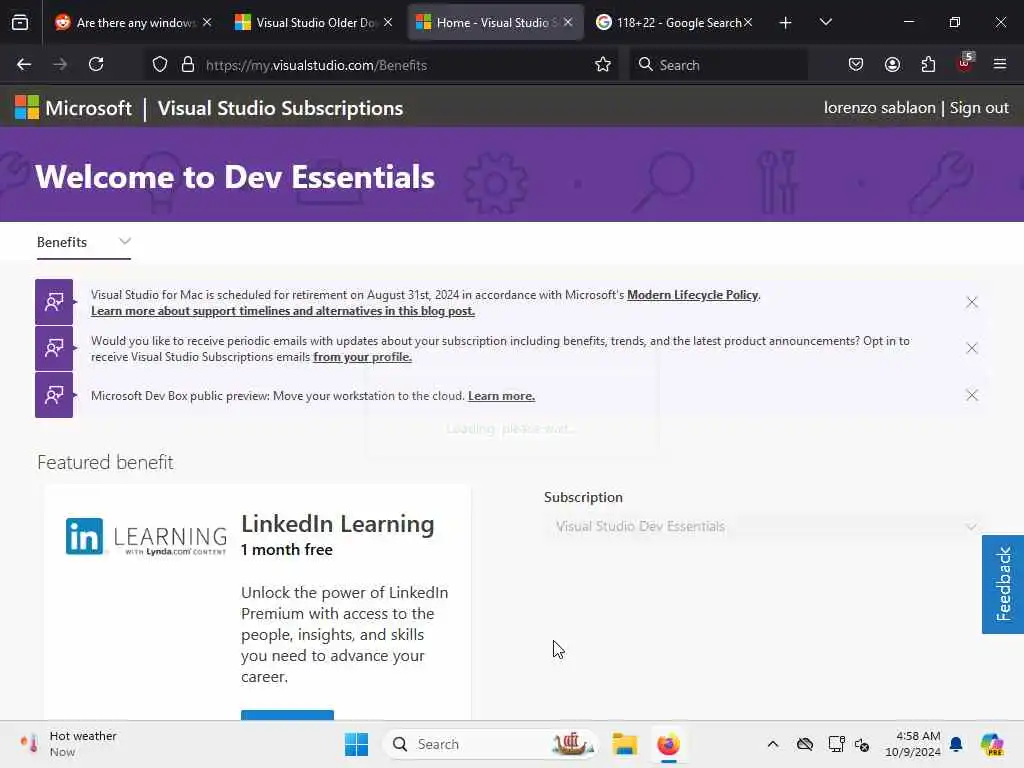Click the Firefox icon on the taskbar
This screenshot has width=1024, height=768.
point(668,744)
